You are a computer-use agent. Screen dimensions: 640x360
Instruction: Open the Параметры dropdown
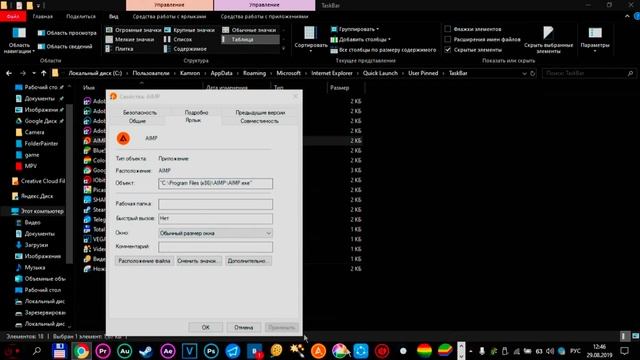595,40
